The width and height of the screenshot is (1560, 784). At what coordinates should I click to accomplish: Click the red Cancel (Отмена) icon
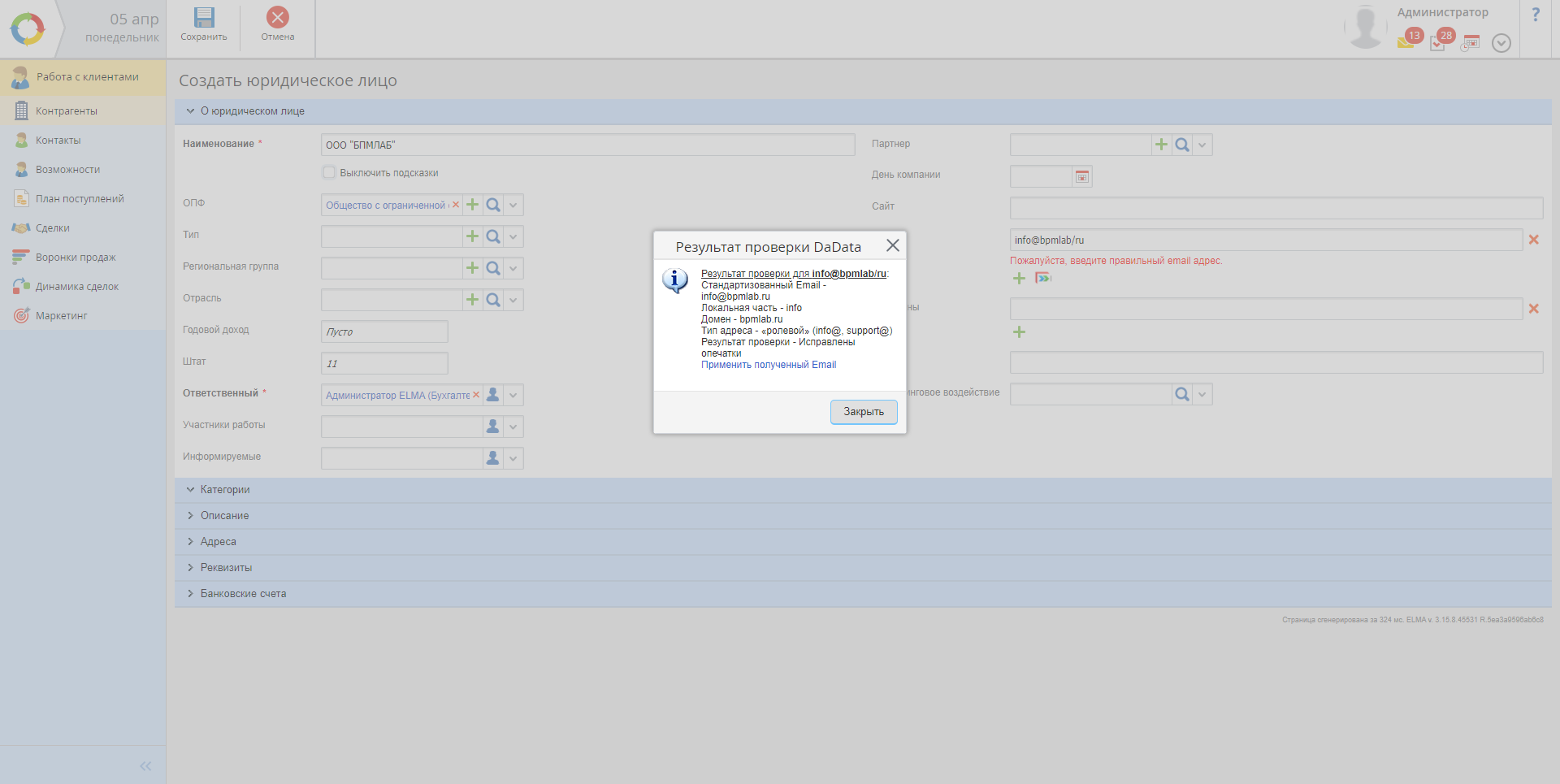point(278,18)
